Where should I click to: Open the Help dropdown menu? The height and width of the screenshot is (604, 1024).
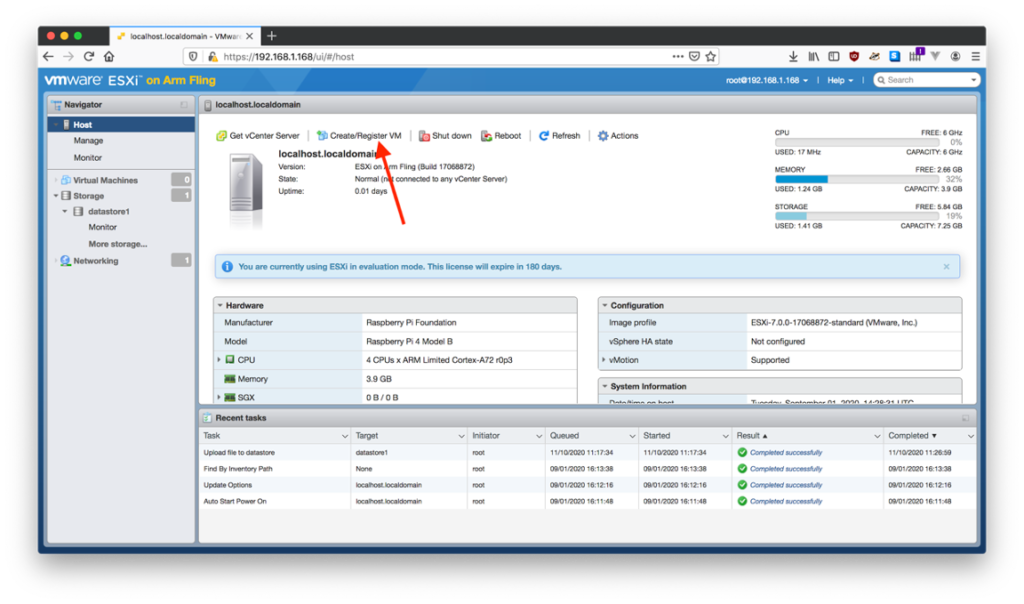point(840,80)
